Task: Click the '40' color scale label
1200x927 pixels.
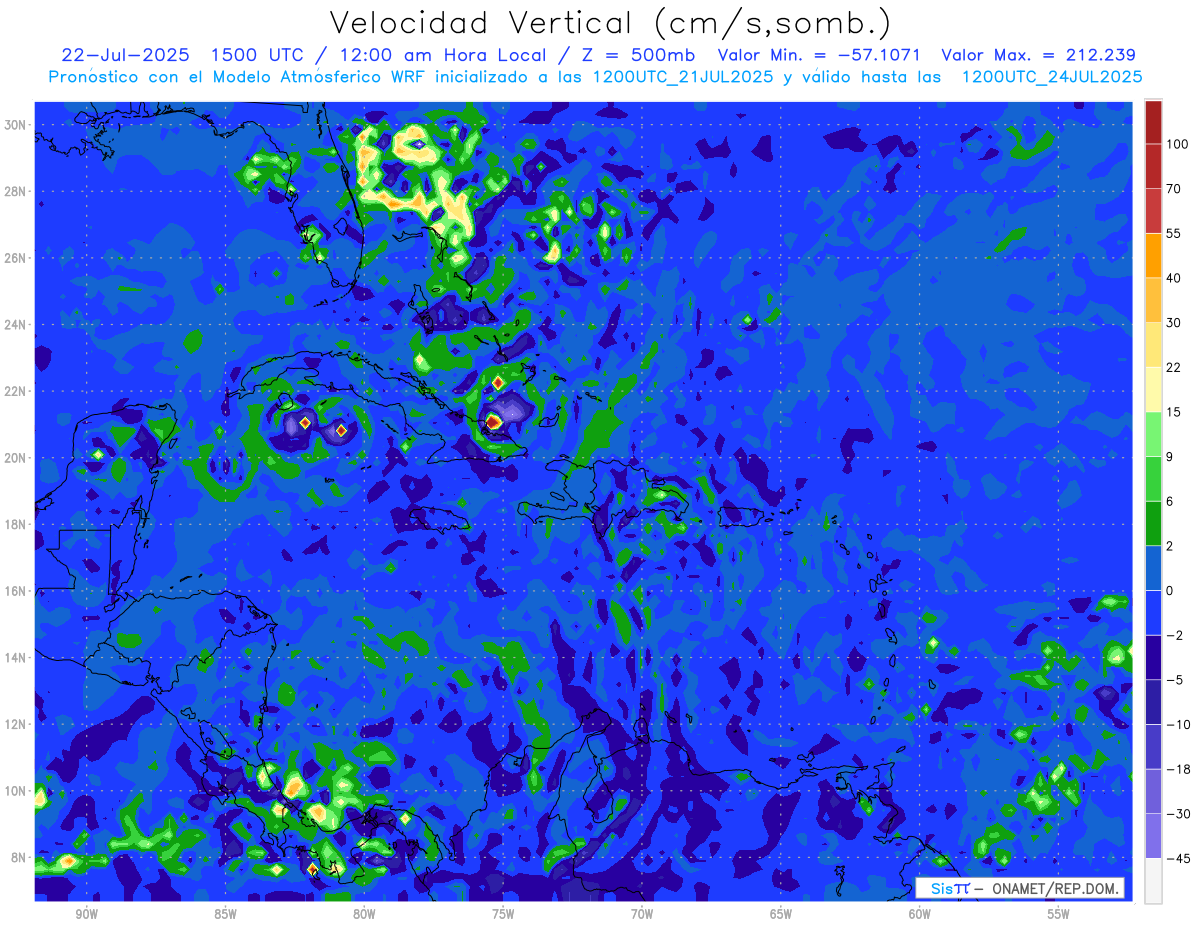Action: (1174, 278)
